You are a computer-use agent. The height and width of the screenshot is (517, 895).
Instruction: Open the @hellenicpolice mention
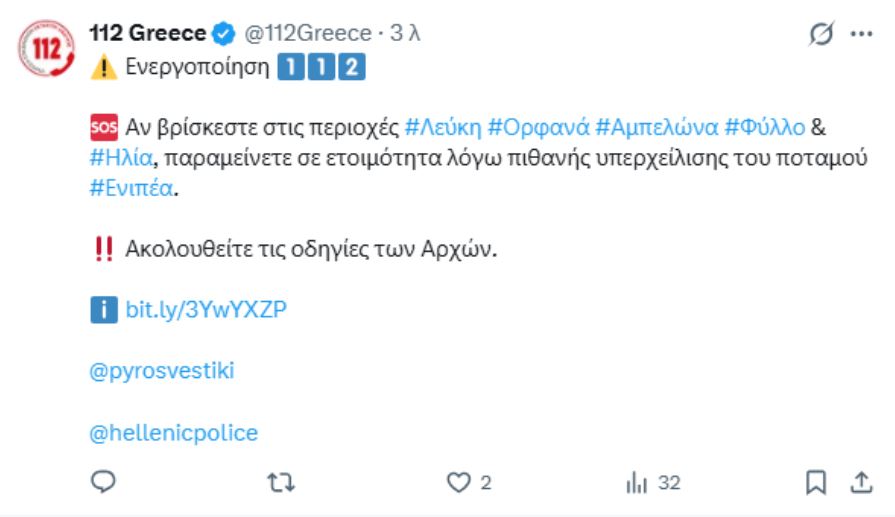[x=174, y=433]
